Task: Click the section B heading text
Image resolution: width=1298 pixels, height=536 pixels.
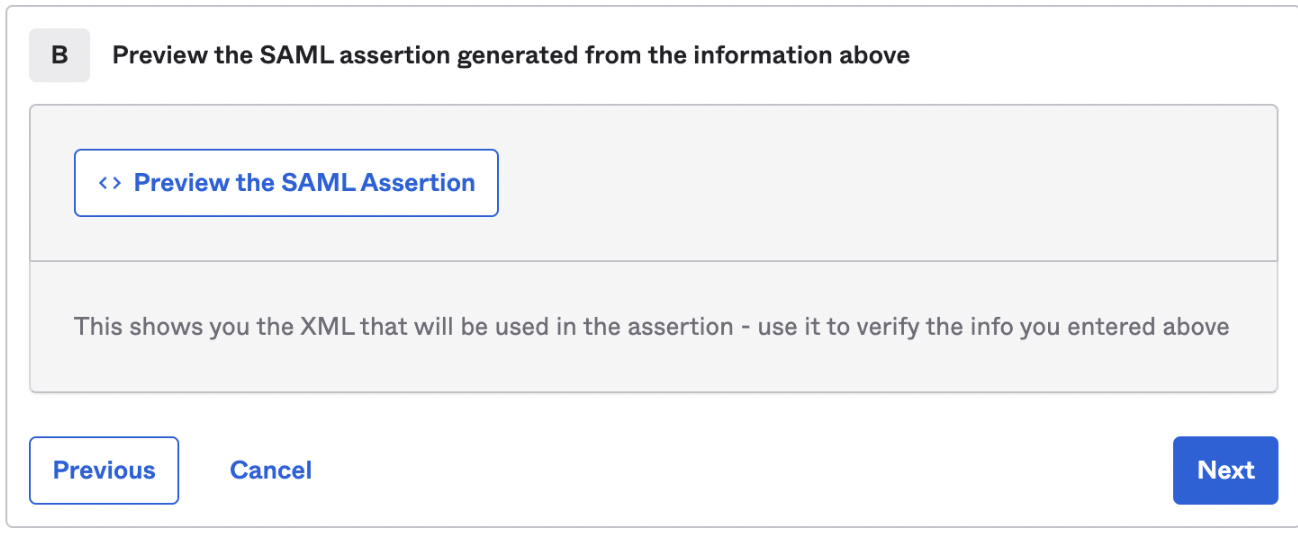Action: tap(511, 55)
